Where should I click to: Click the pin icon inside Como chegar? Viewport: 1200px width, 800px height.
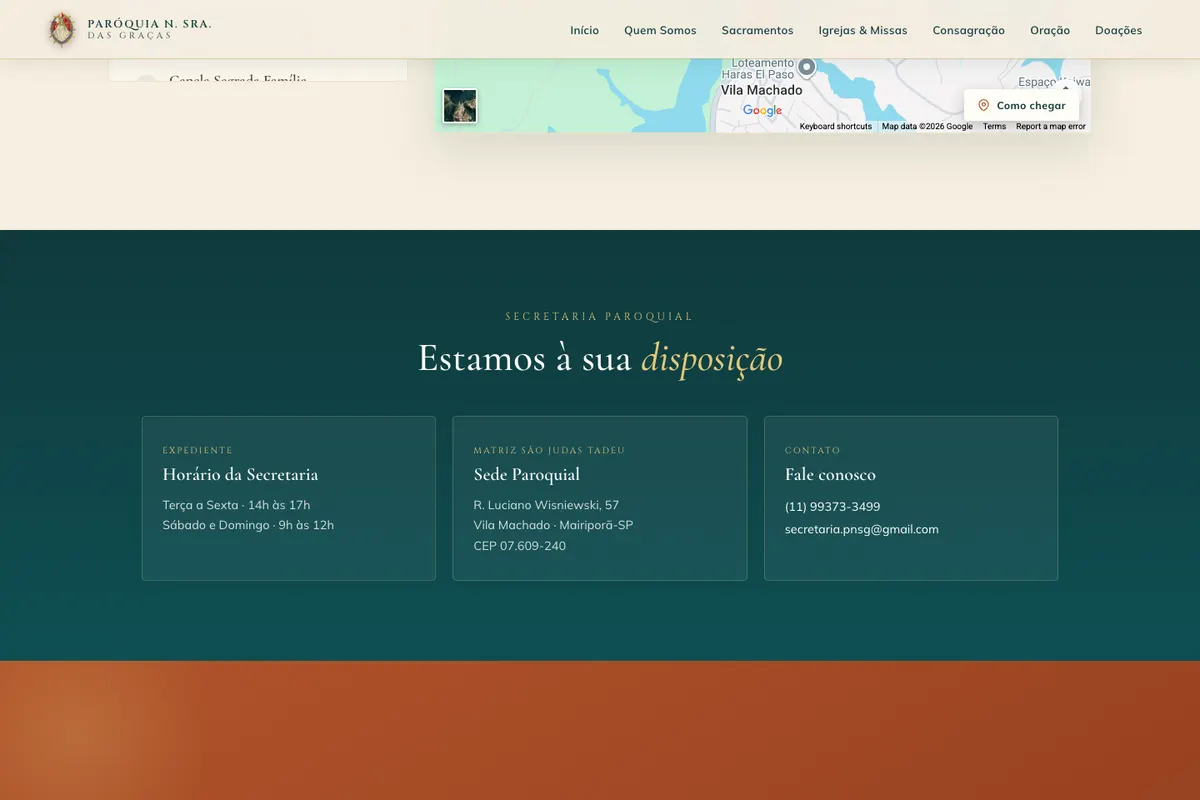pyautogui.click(x=983, y=105)
